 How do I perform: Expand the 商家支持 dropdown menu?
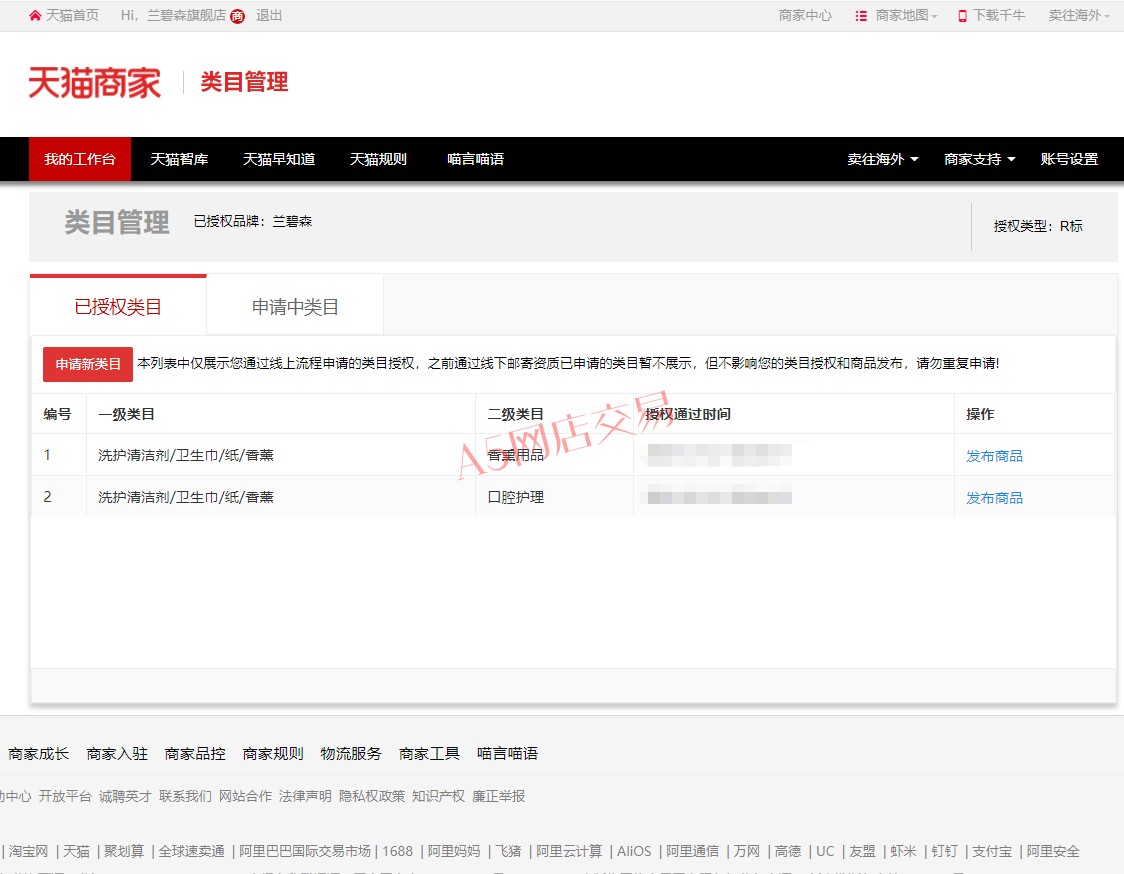(x=979, y=159)
